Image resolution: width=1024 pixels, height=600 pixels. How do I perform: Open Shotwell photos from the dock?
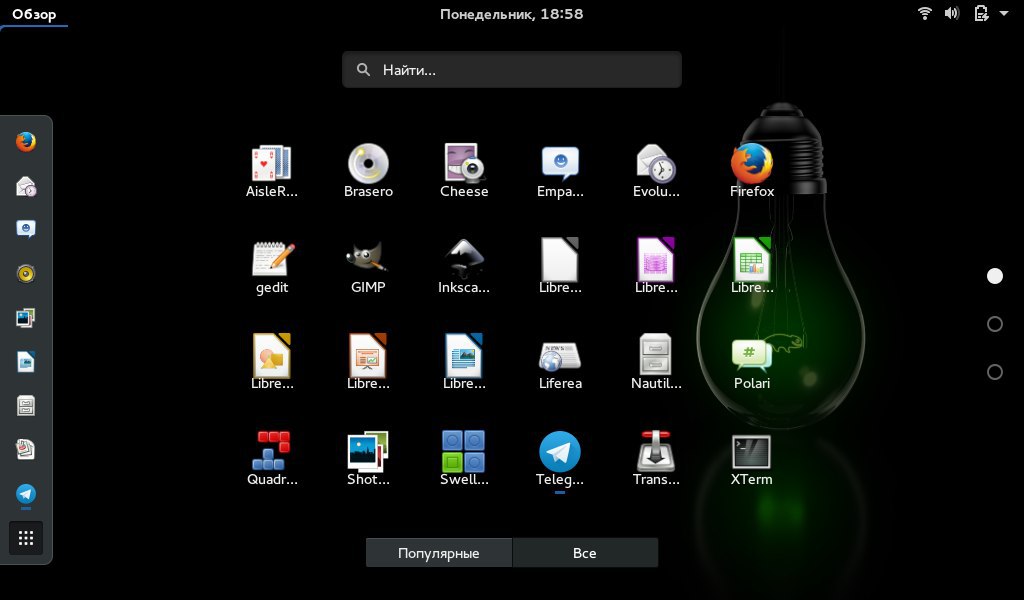pyautogui.click(x=25, y=318)
